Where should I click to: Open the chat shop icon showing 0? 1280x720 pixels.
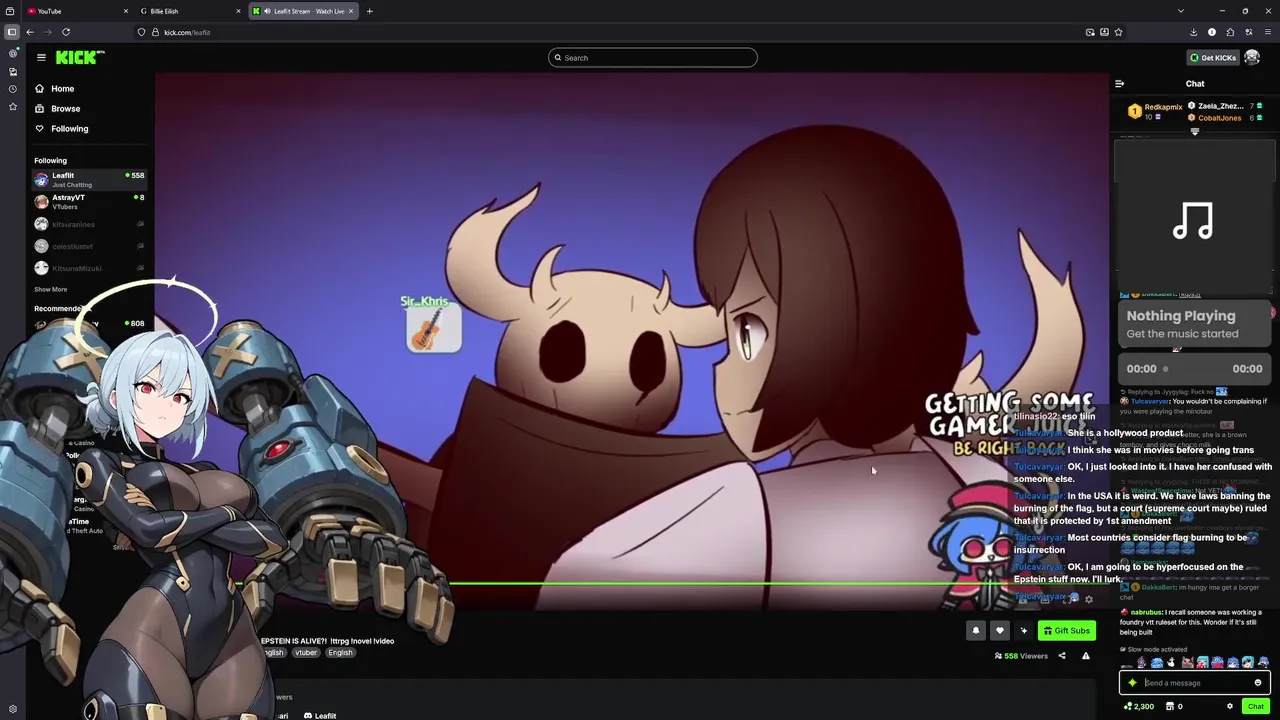(x=1174, y=706)
